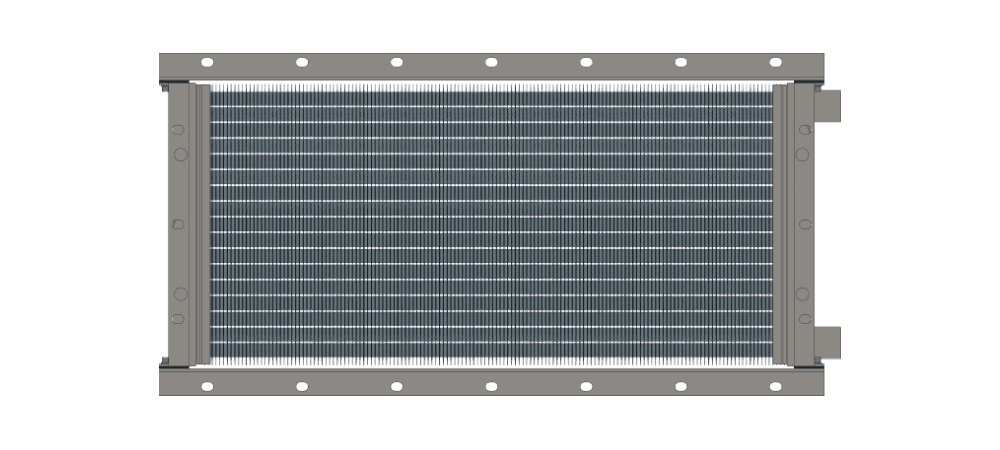Pick the leftmost bolt hole on bottom flange
The width and height of the screenshot is (1000, 450).
click(207, 386)
